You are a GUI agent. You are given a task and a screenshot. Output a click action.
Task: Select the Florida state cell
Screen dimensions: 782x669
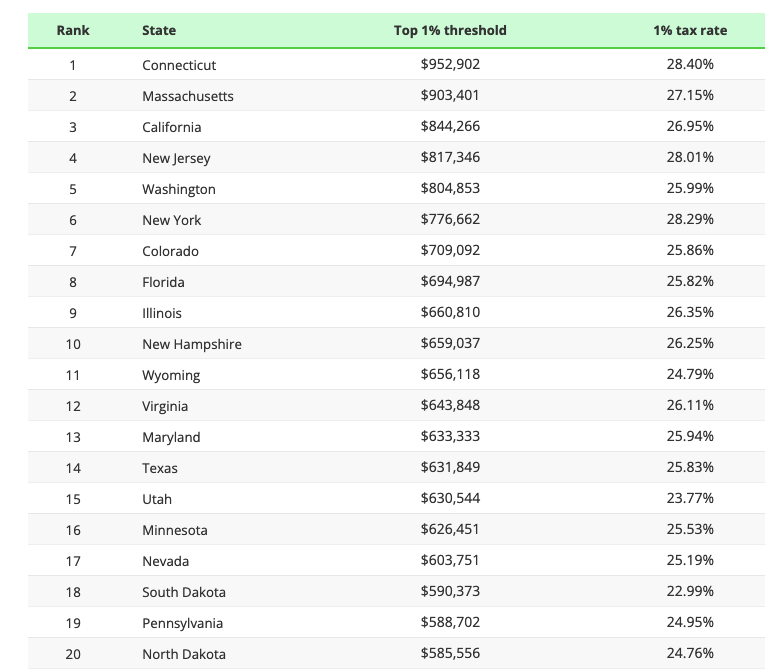(x=163, y=282)
